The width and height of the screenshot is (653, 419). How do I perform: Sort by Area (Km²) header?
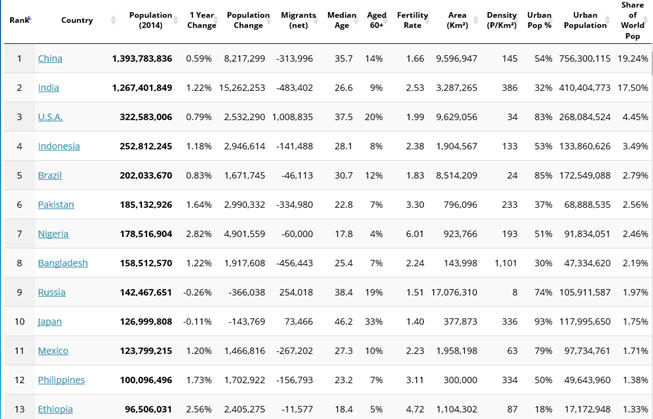click(457, 20)
